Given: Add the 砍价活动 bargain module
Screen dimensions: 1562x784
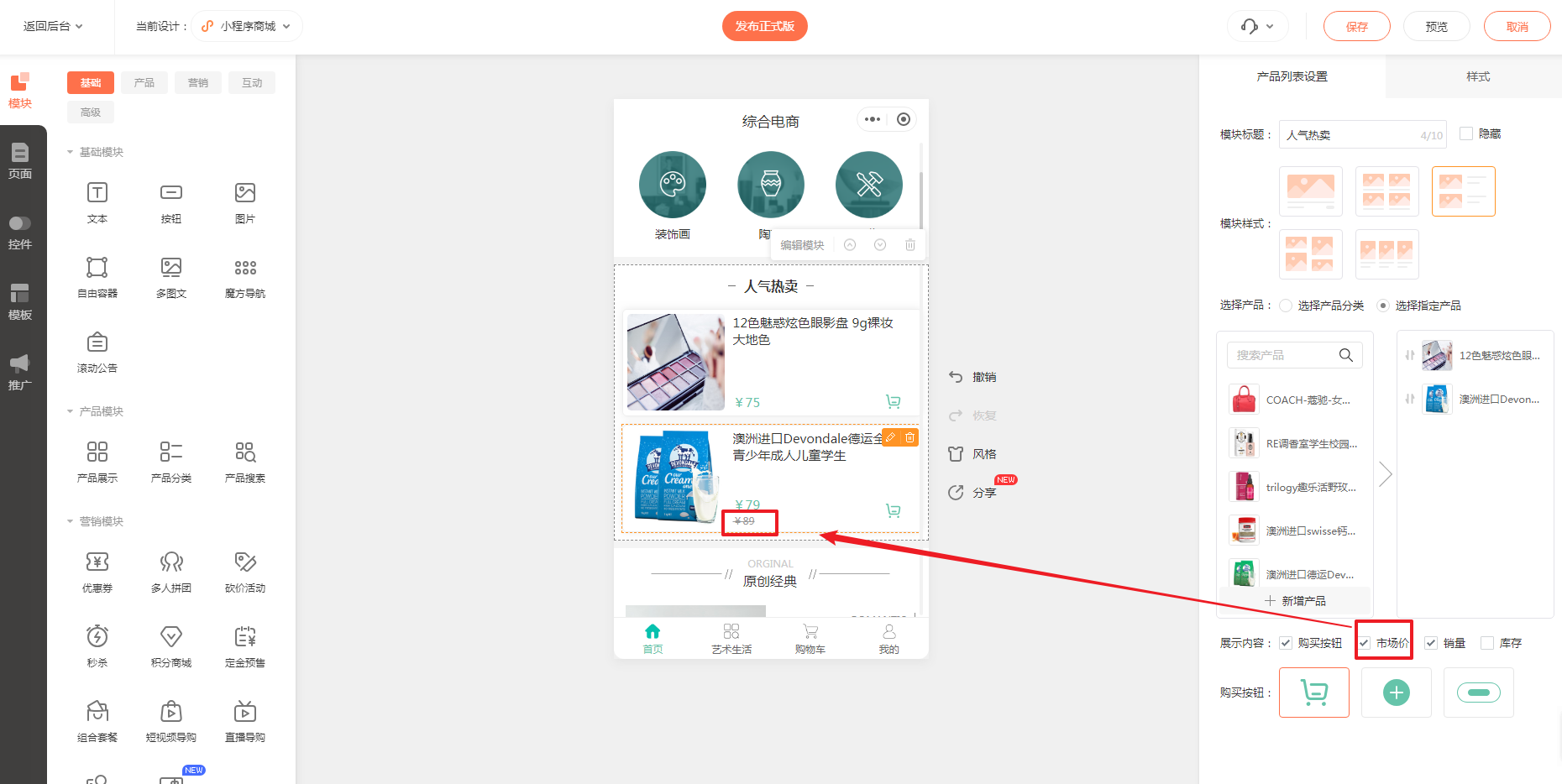Looking at the screenshot, I should 245,572.
